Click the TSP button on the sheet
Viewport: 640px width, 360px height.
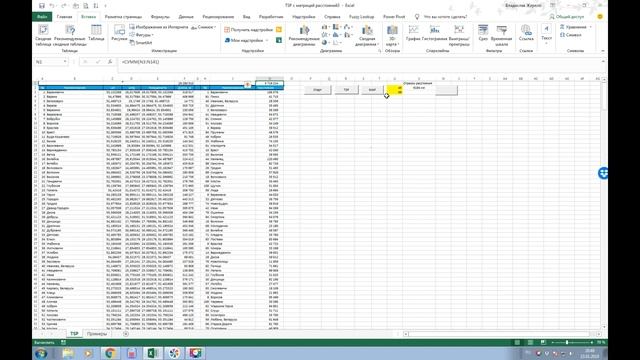346,90
